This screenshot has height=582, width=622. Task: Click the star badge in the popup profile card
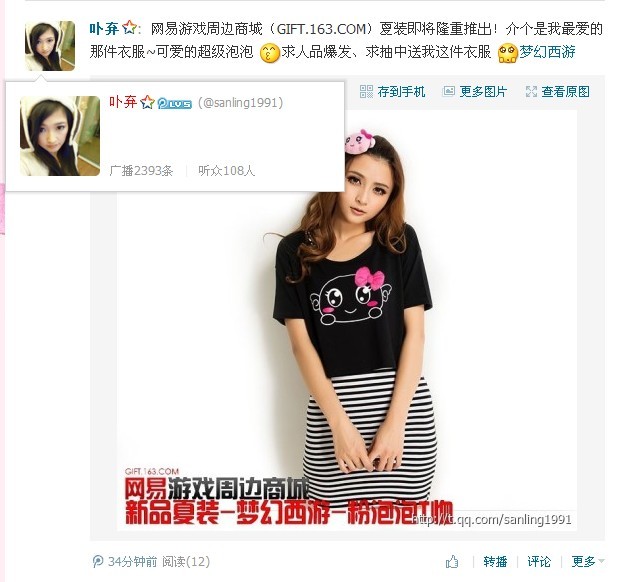pos(147,102)
